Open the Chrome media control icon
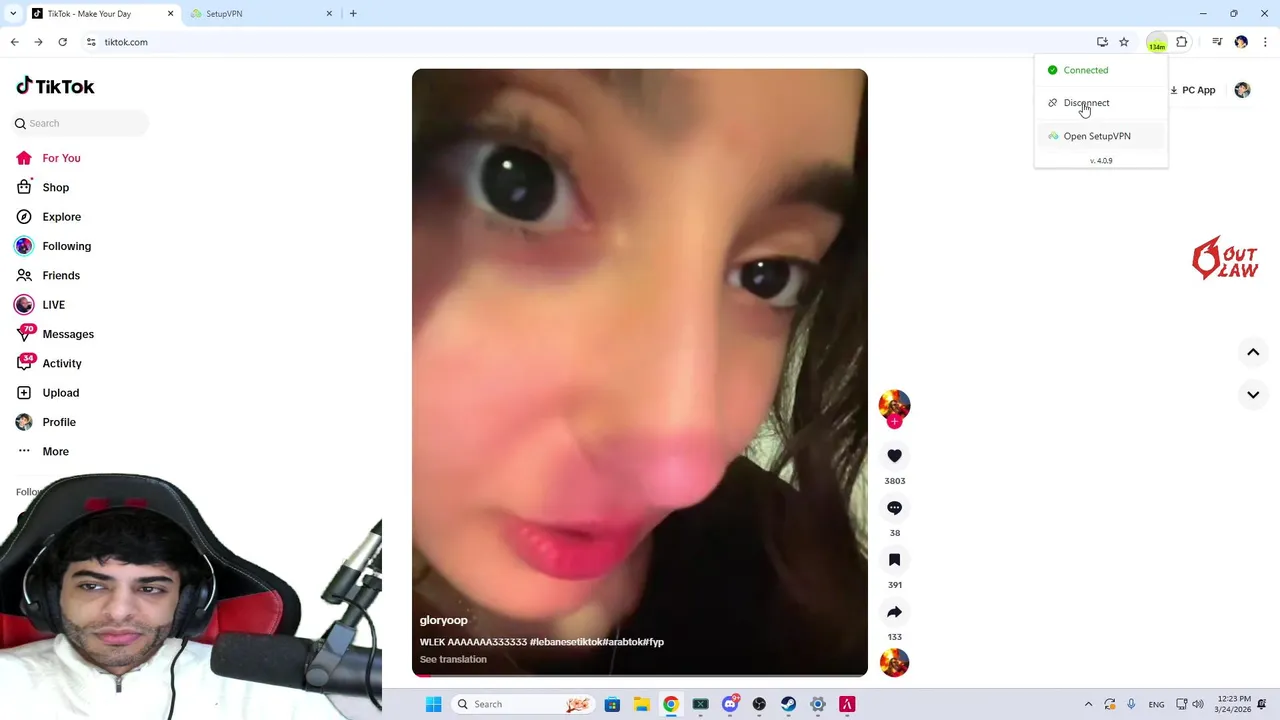The image size is (1280, 720). coord(1217,42)
